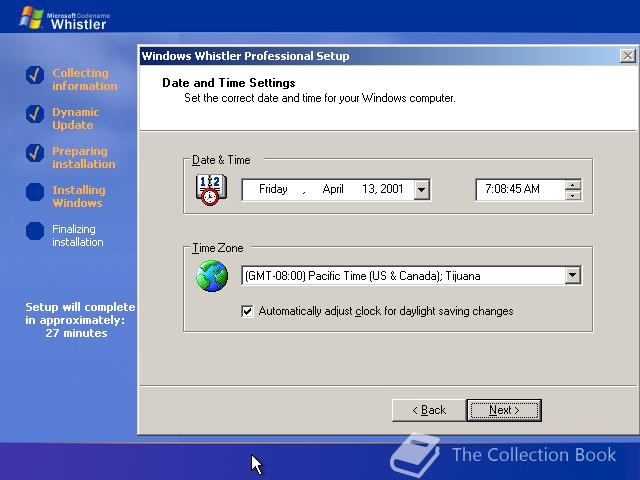Click the calendar and clock icon

pyautogui.click(x=211, y=190)
